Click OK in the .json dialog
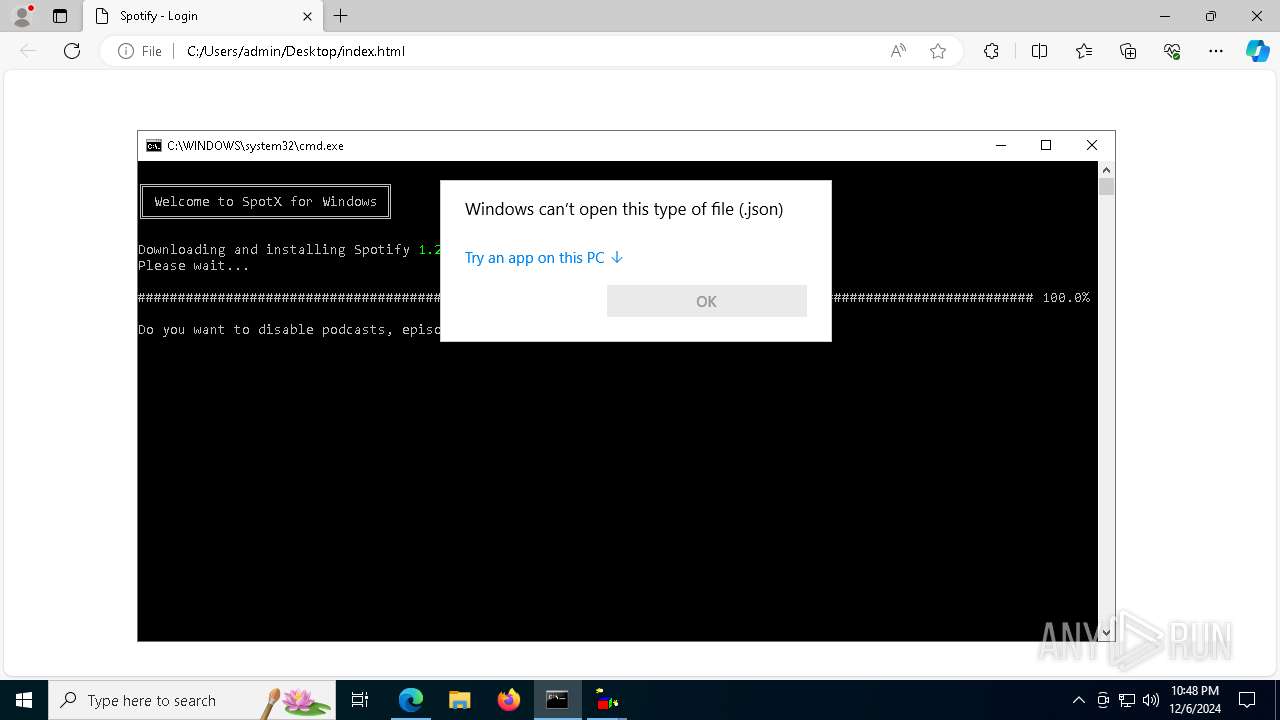The height and width of the screenshot is (720, 1280). 707,301
